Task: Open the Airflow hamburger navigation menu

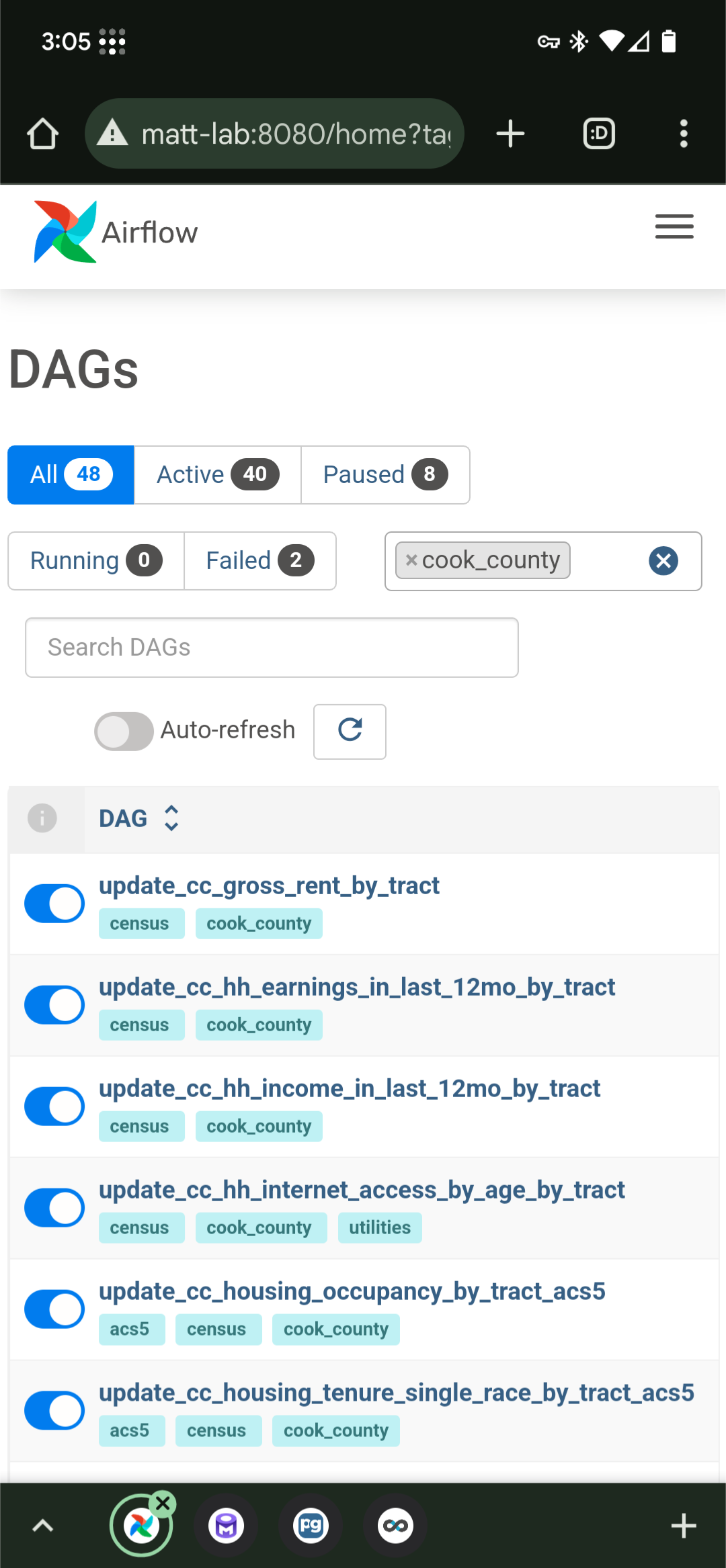Action: [674, 226]
